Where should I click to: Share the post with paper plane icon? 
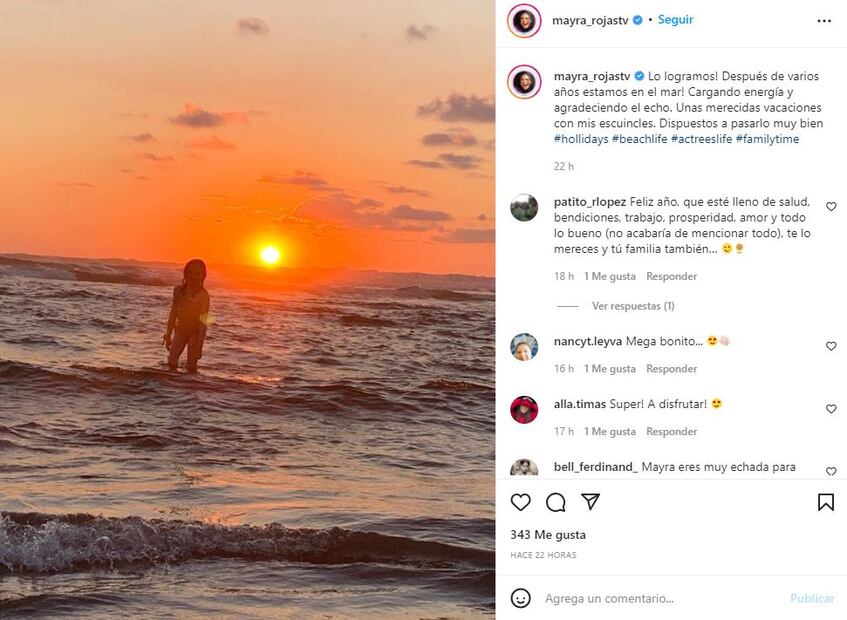[x=591, y=502]
